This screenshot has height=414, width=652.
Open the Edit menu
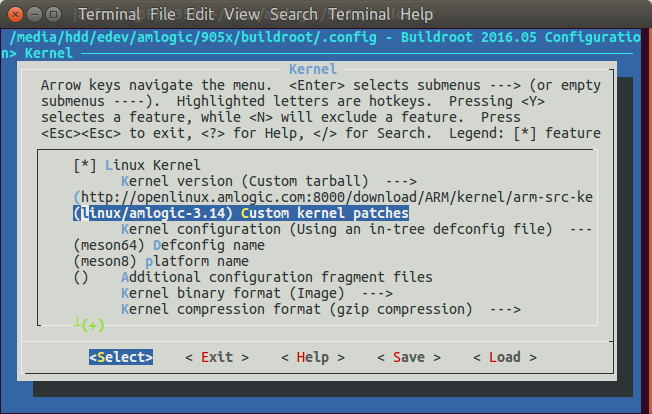click(200, 15)
